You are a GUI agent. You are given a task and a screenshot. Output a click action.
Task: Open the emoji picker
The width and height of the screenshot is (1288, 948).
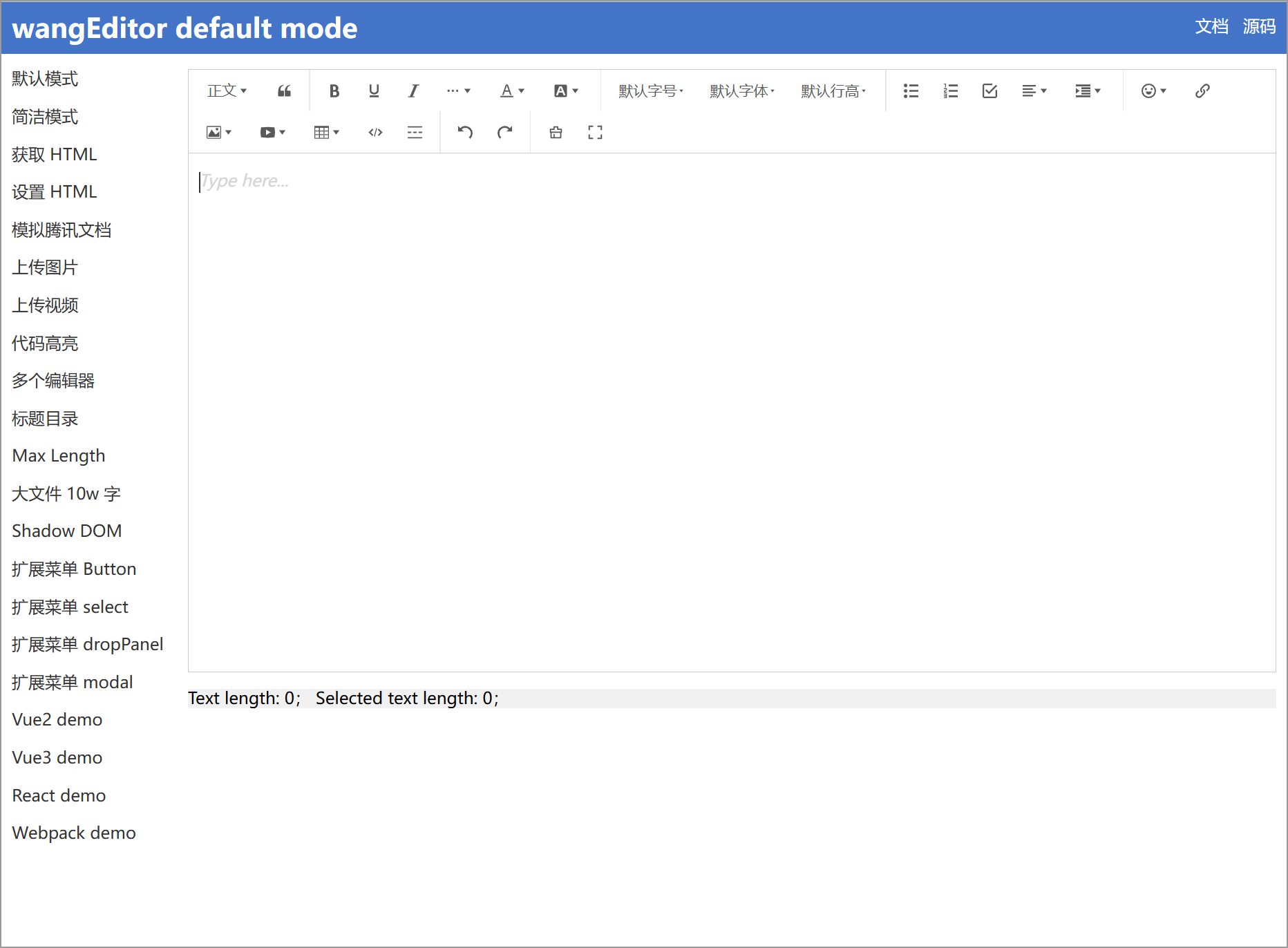(x=1154, y=91)
